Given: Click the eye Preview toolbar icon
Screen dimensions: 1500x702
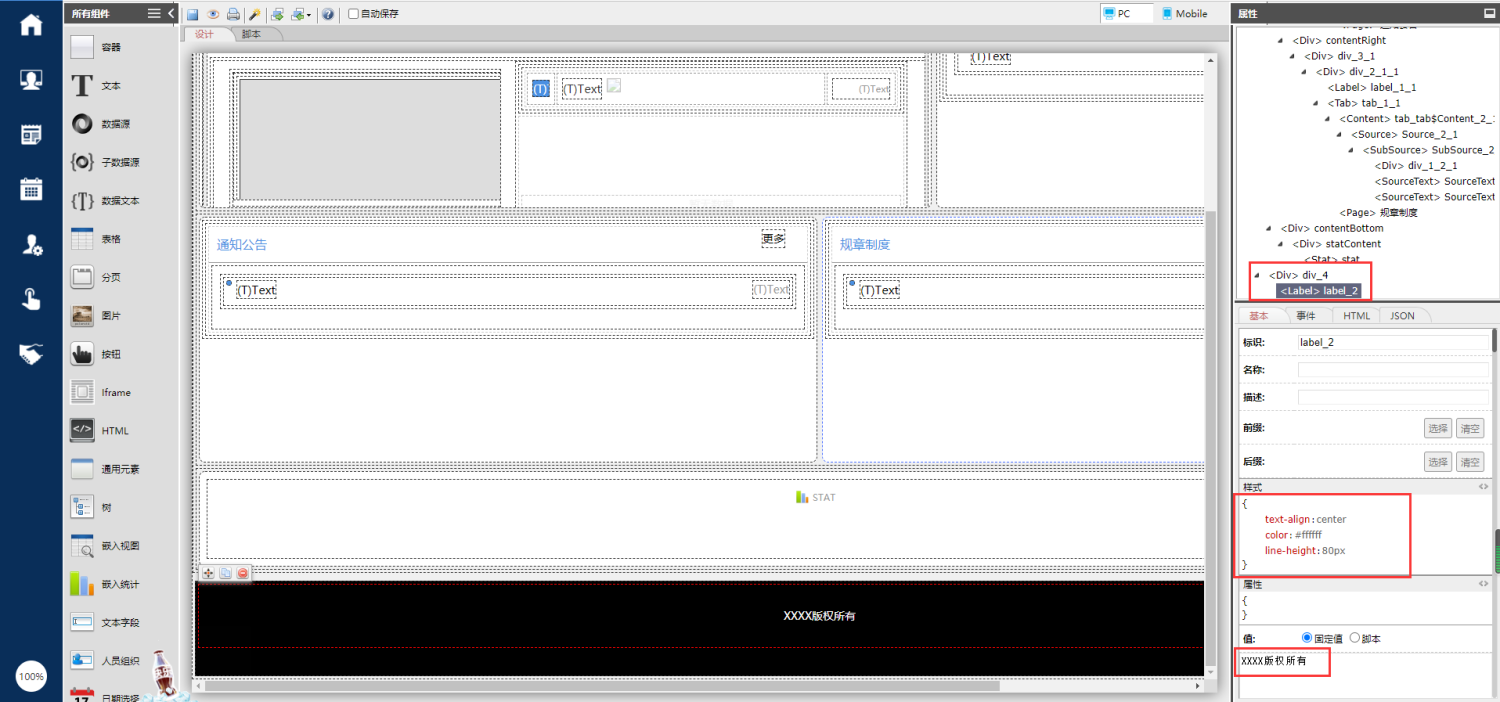Looking at the screenshot, I should [213, 14].
